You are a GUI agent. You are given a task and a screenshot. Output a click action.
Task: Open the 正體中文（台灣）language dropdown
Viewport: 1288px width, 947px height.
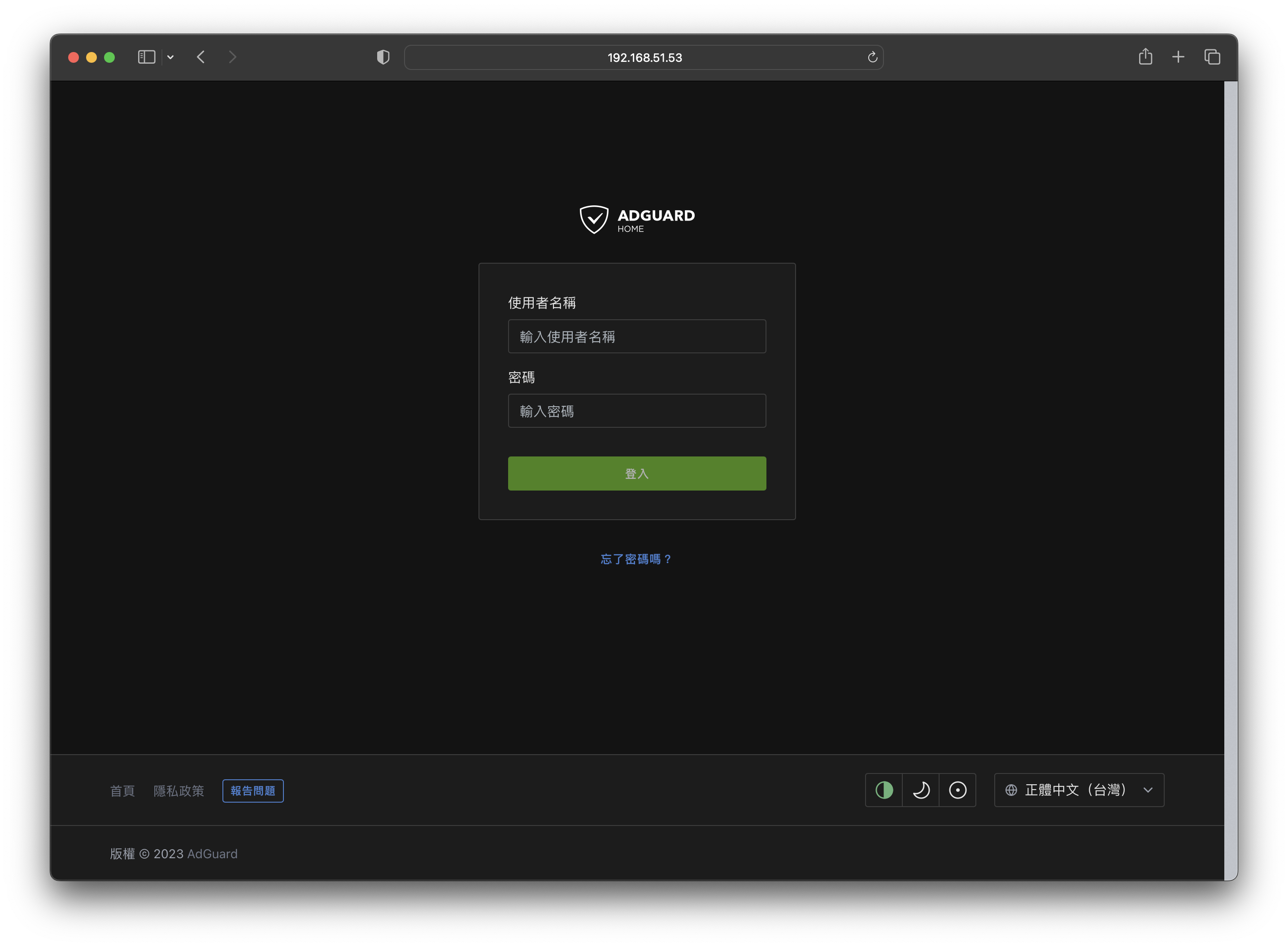coord(1078,790)
